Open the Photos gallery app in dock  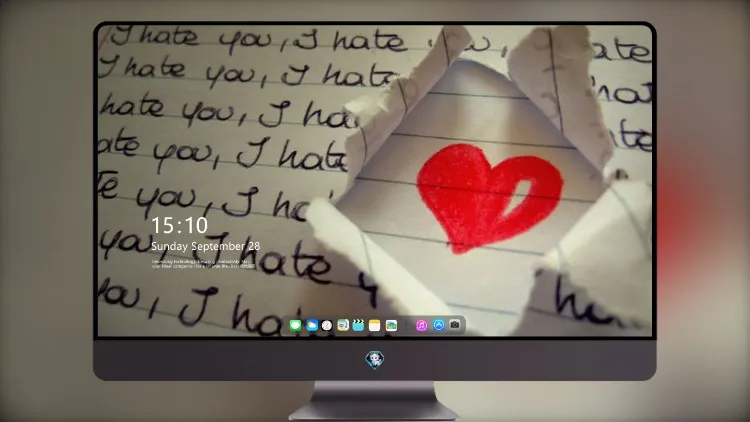click(391, 325)
